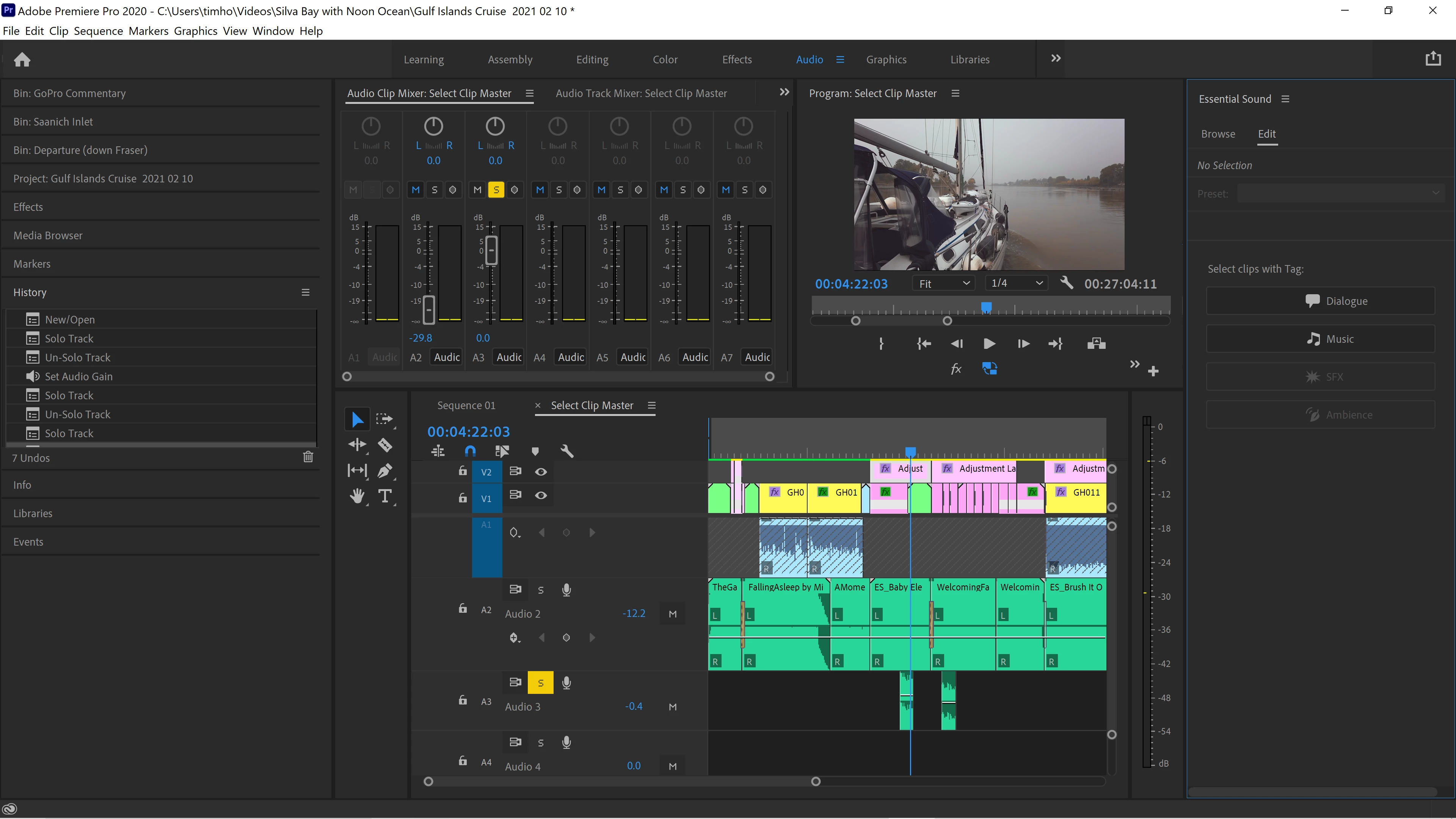
Task: Click Set Audio Gain history entry
Action: [x=78, y=377]
